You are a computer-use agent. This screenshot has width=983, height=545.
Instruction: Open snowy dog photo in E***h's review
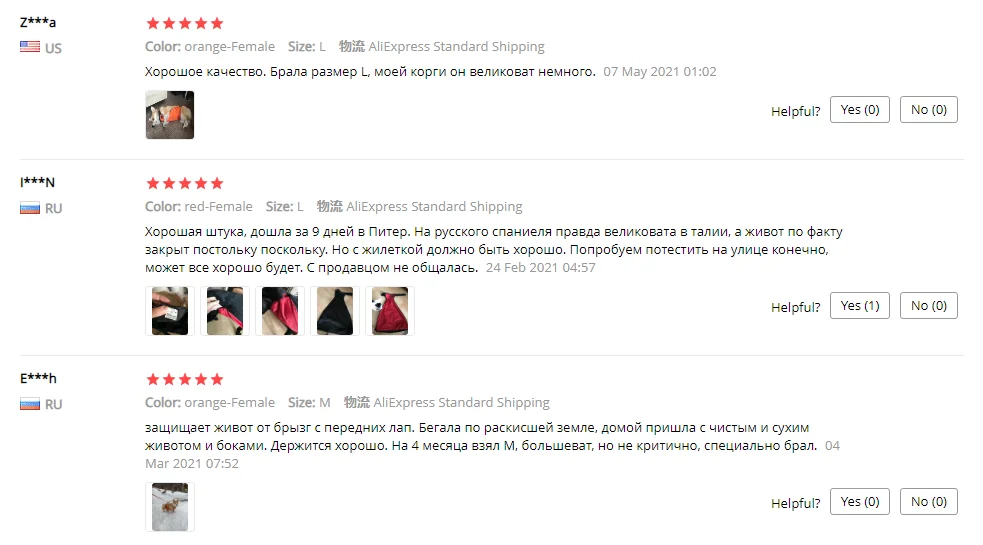[170, 507]
